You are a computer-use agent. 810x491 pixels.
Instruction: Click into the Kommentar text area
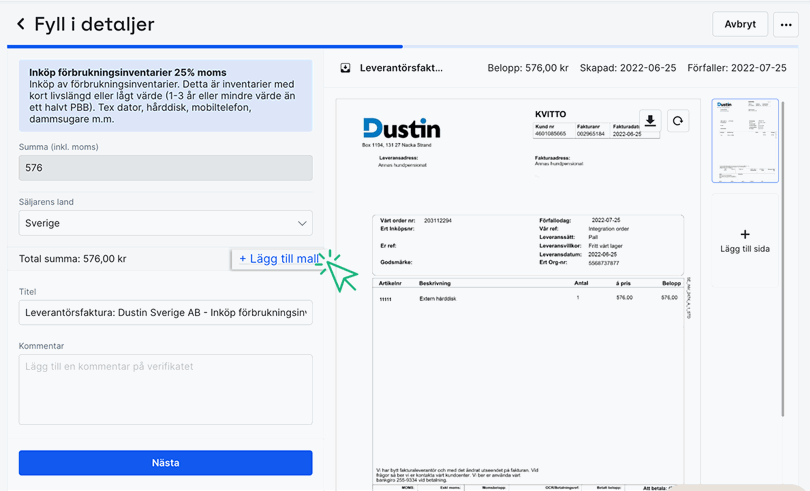[165, 389]
